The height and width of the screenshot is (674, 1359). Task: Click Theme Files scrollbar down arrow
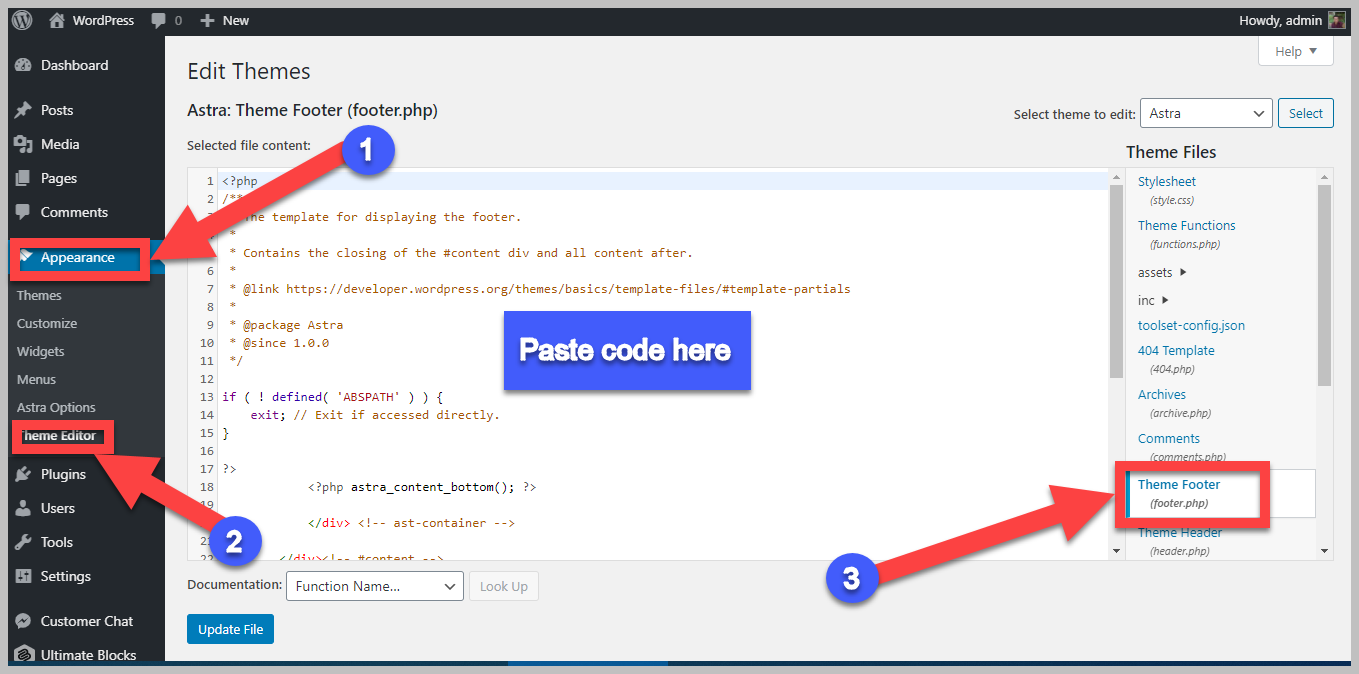tap(1324, 550)
